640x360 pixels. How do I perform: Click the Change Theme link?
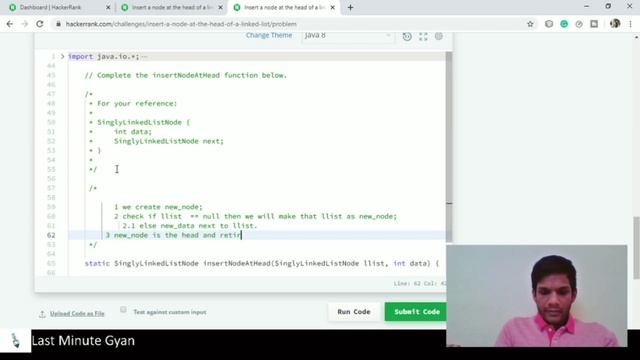(x=269, y=36)
